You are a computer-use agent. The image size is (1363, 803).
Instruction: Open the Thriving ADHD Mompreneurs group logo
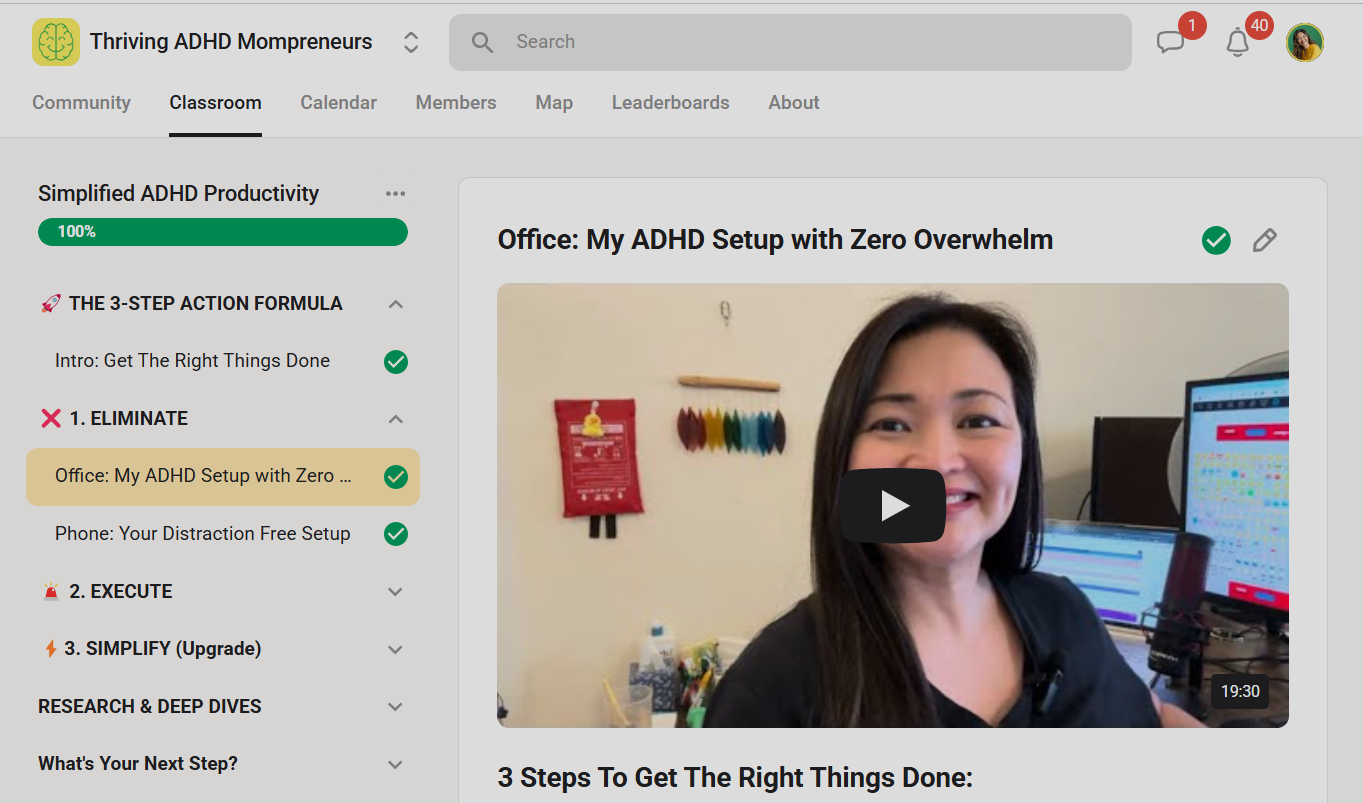55,42
